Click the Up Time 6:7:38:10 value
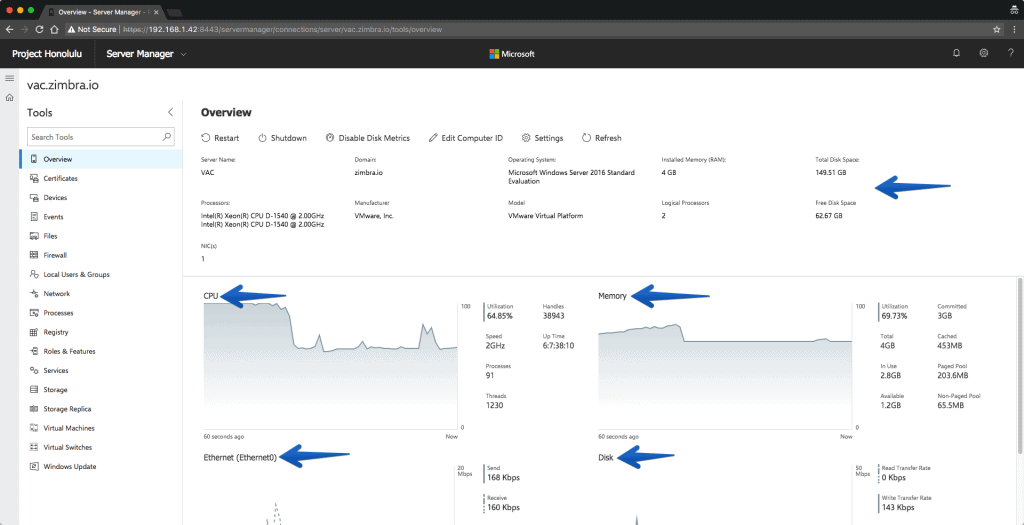 click(x=558, y=346)
